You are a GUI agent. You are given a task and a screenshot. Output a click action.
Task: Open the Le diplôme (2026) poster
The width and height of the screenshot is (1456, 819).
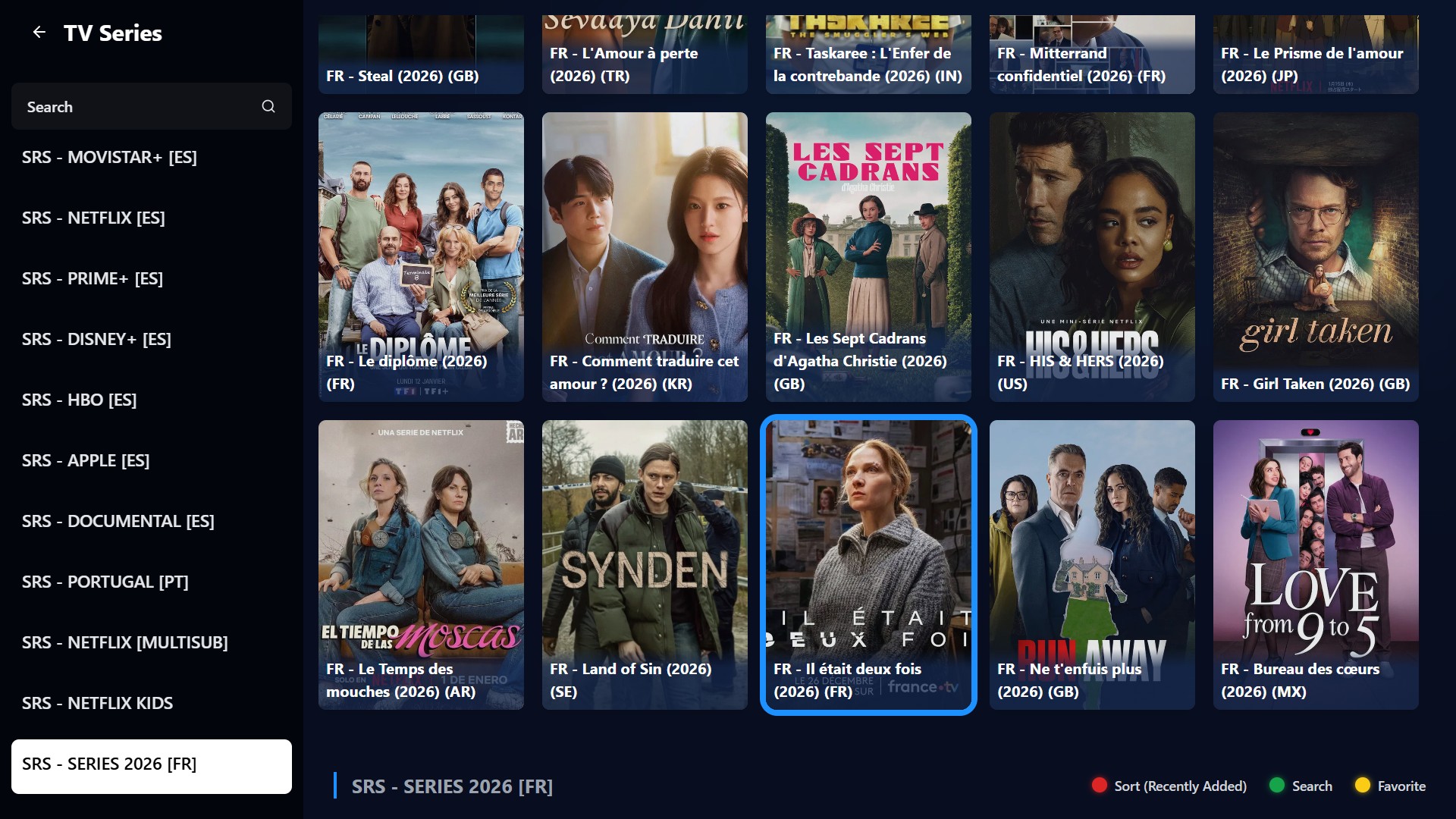421,257
